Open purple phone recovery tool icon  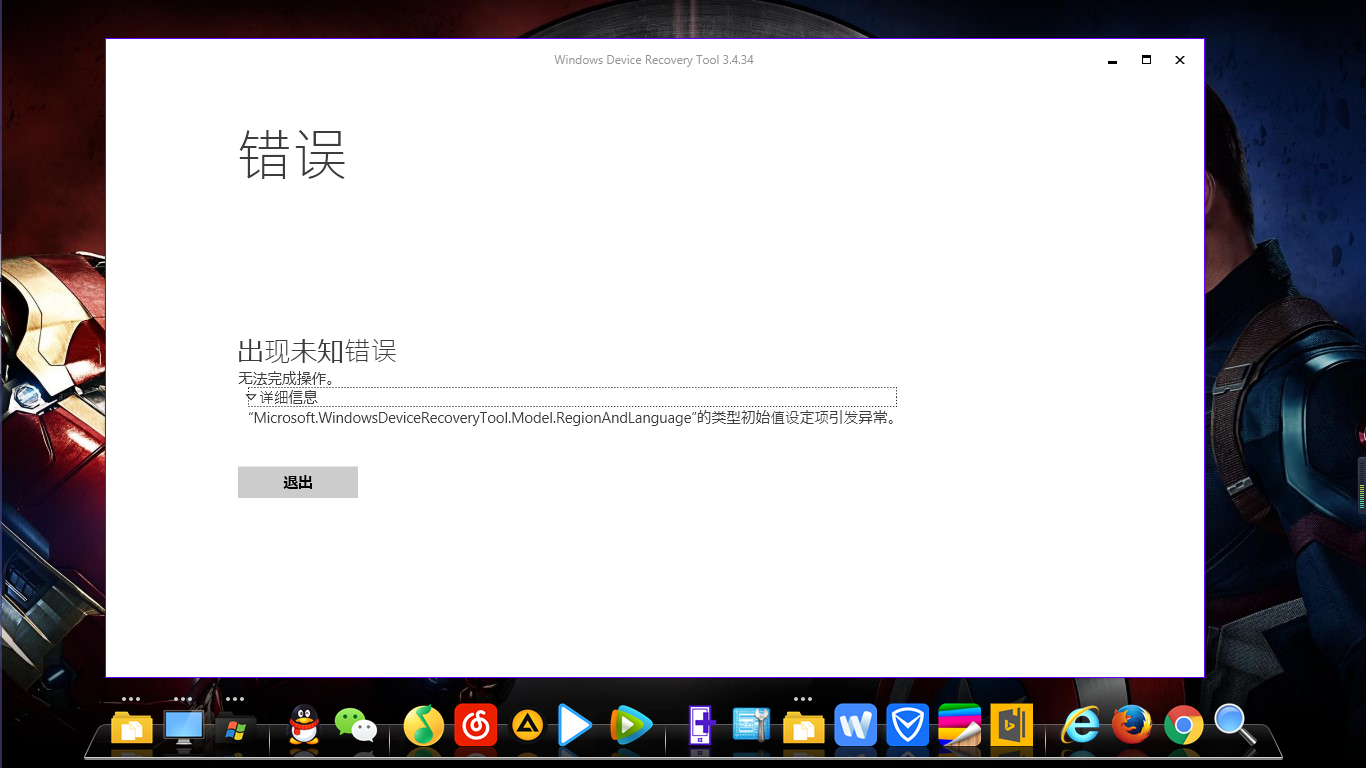pyautogui.click(x=701, y=726)
